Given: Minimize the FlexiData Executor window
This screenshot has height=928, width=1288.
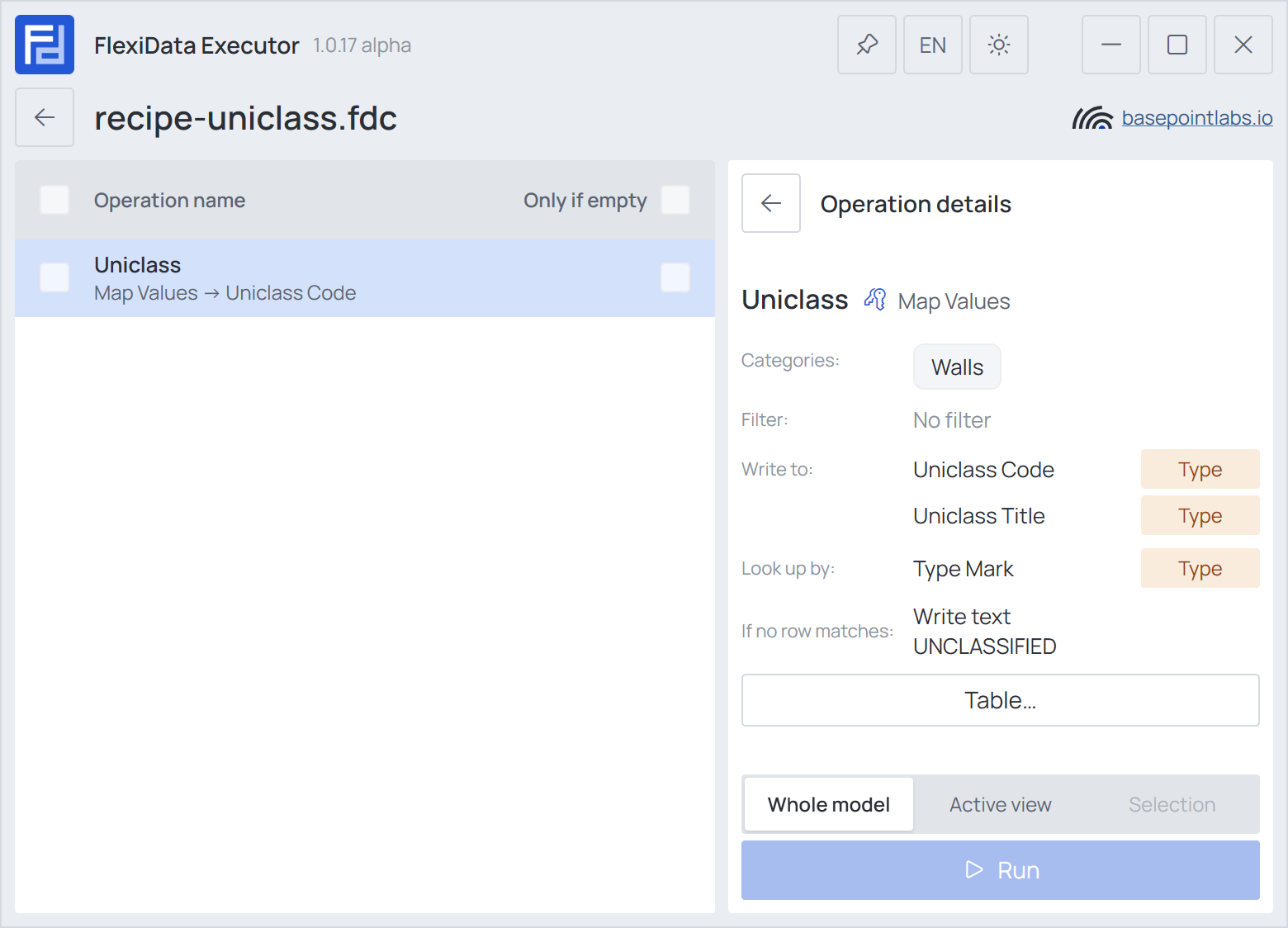Looking at the screenshot, I should tap(1111, 45).
